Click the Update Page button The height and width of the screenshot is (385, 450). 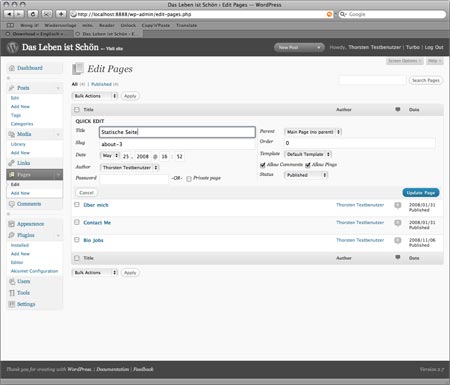click(421, 193)
